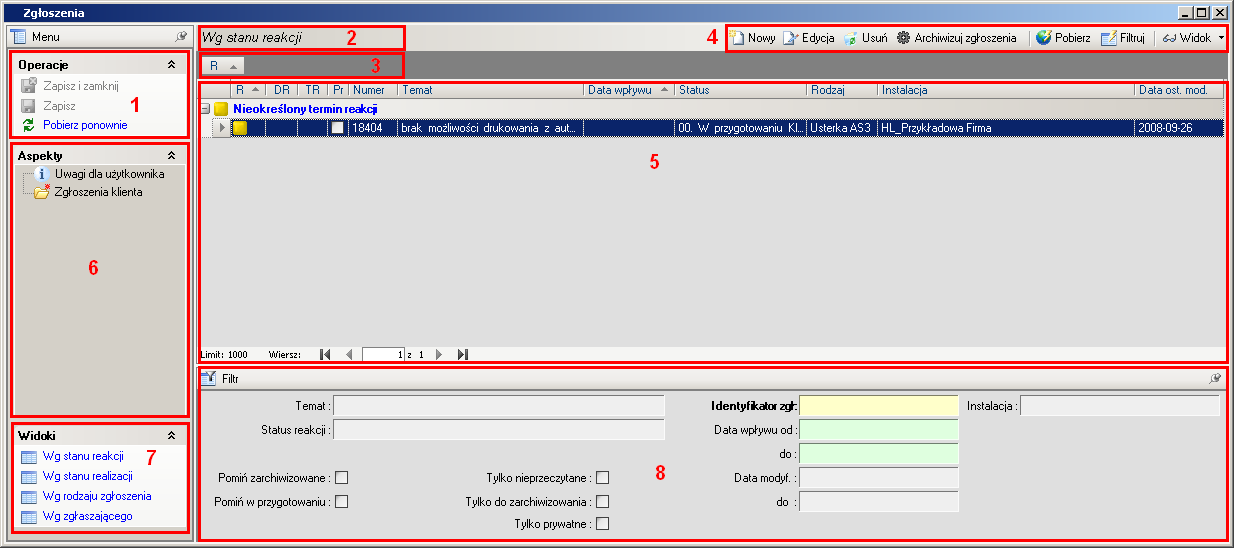Click the Data wpływu od field
This screenshot has width=1234, height=548.
click(879, 429)
